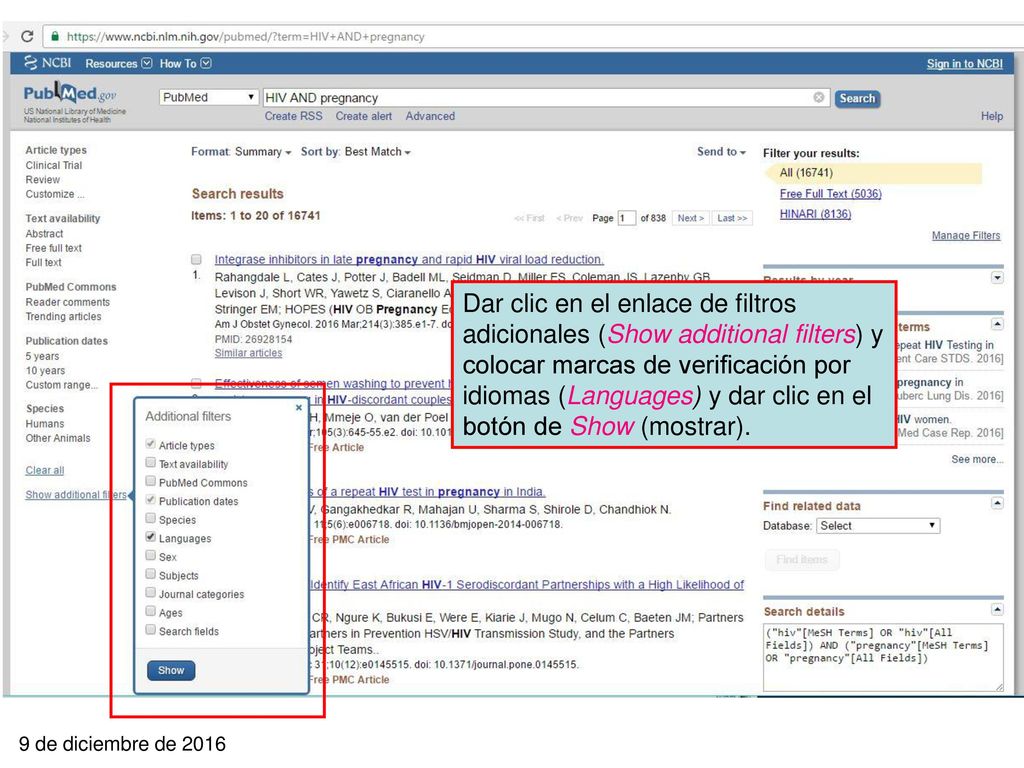Click See more titles link
The image size is (1024, 768).
coord(977,459)
